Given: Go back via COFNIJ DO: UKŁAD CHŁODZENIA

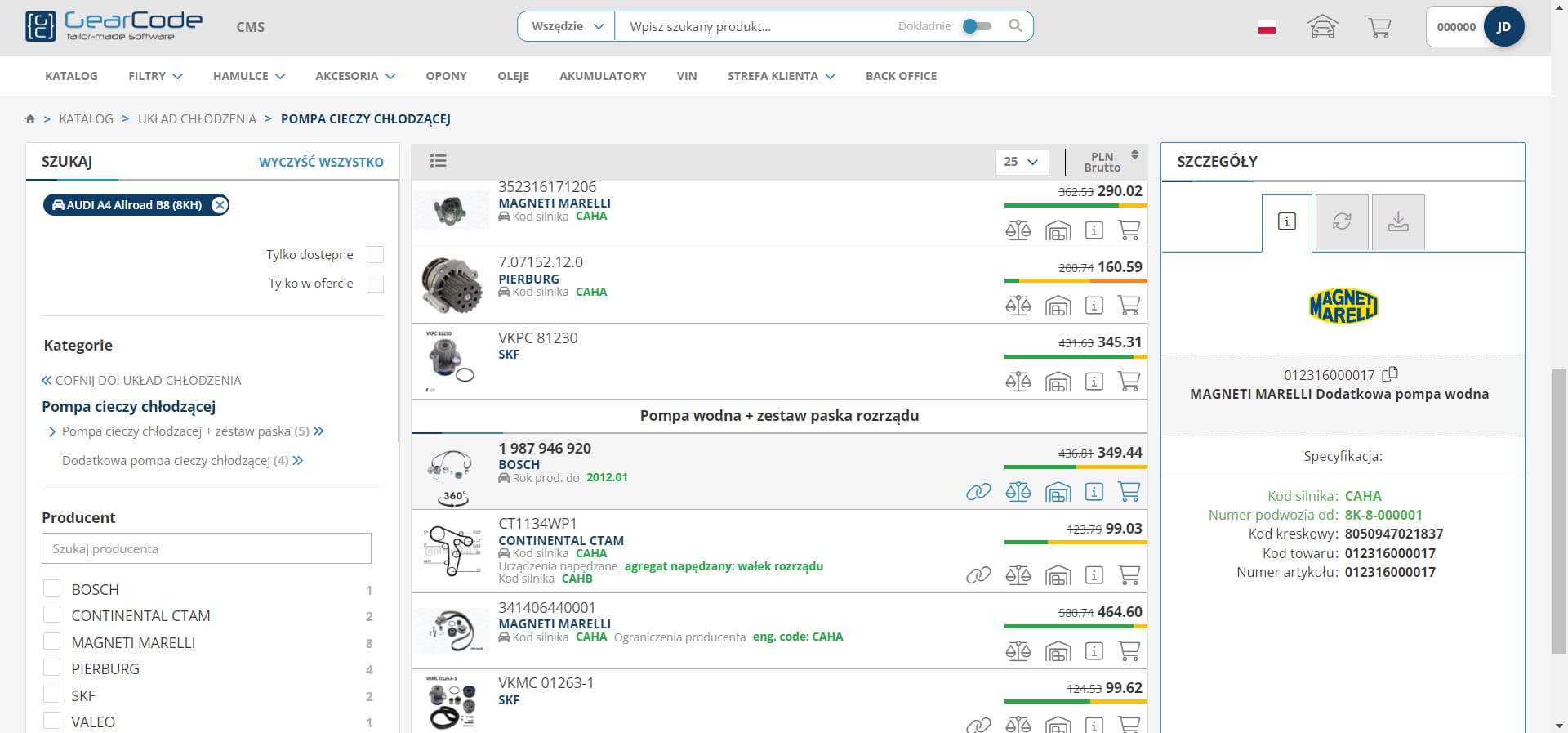Looking at the screenshot, I should point(141,380).
